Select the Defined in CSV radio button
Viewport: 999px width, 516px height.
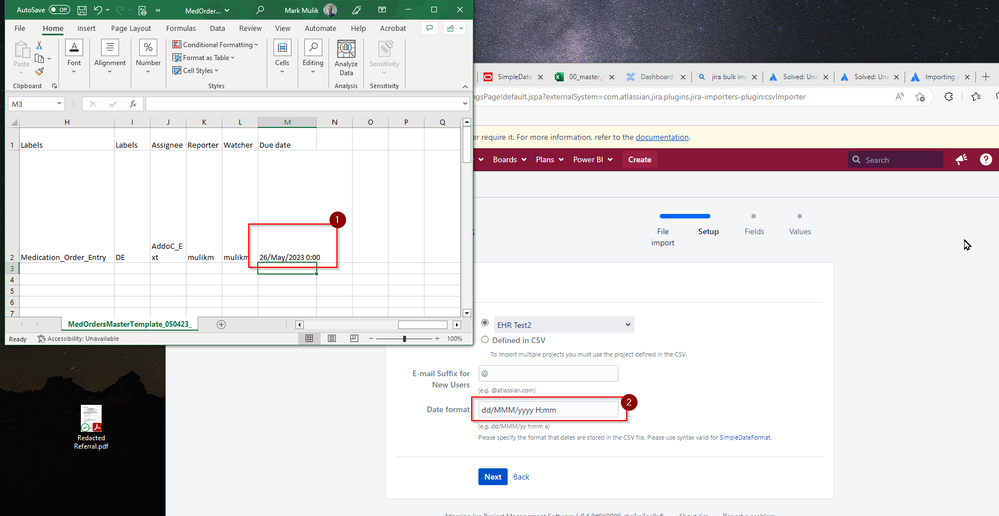click(485, 340)
